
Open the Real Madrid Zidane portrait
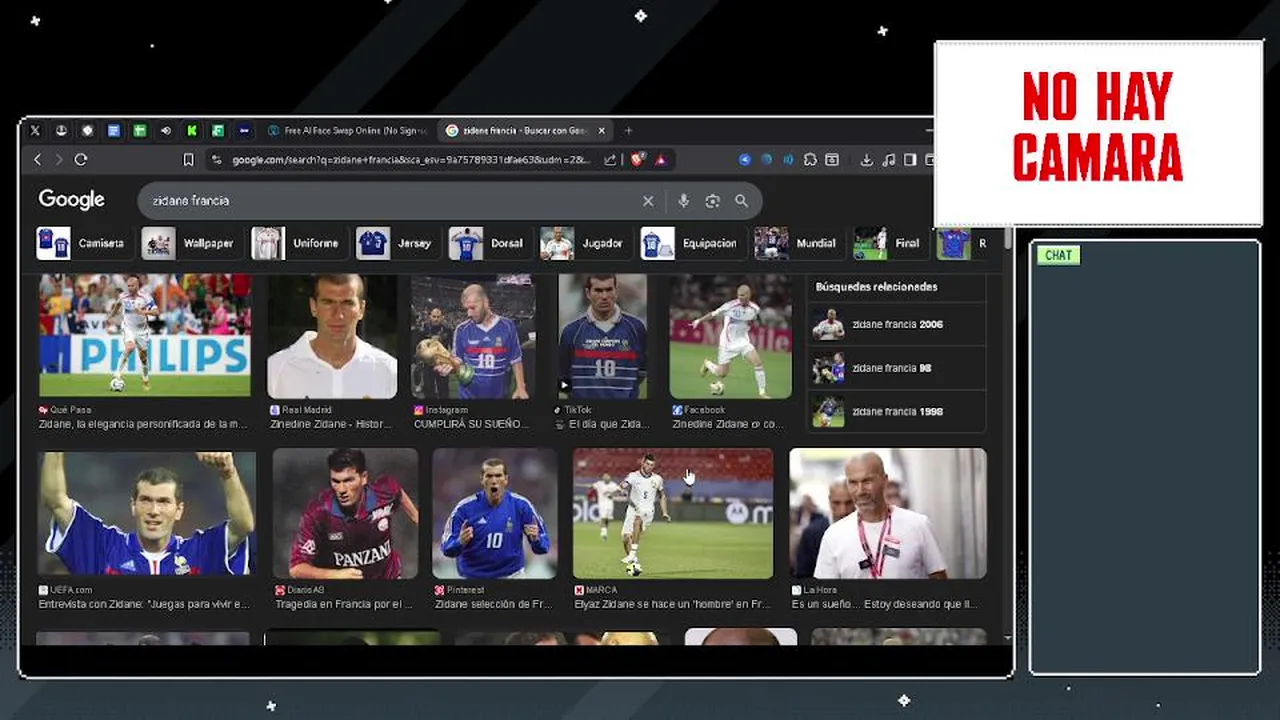click(332, 336)
